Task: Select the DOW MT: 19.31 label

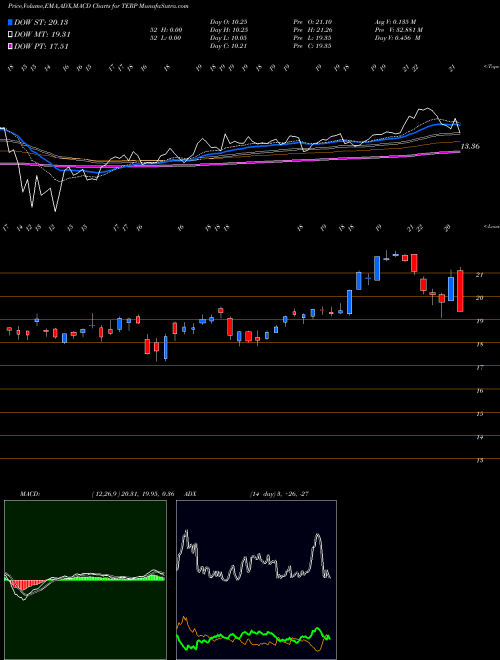Action: pyautogui.click(x=42, y=35)
